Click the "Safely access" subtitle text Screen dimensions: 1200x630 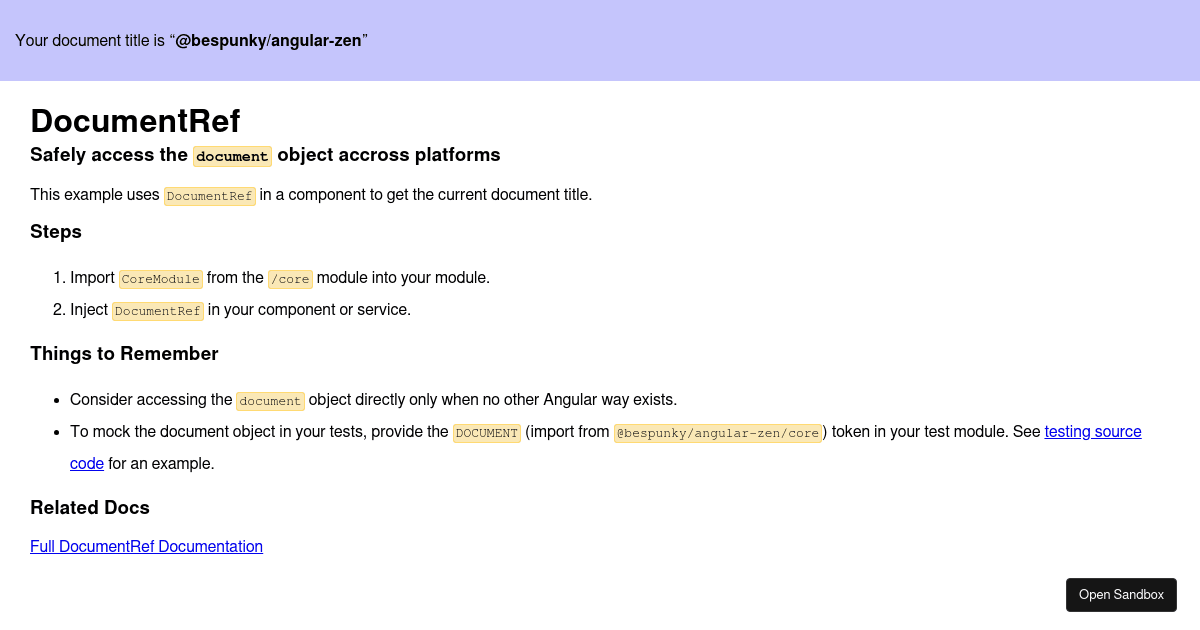pyautogui.click(x=110, y=154)
